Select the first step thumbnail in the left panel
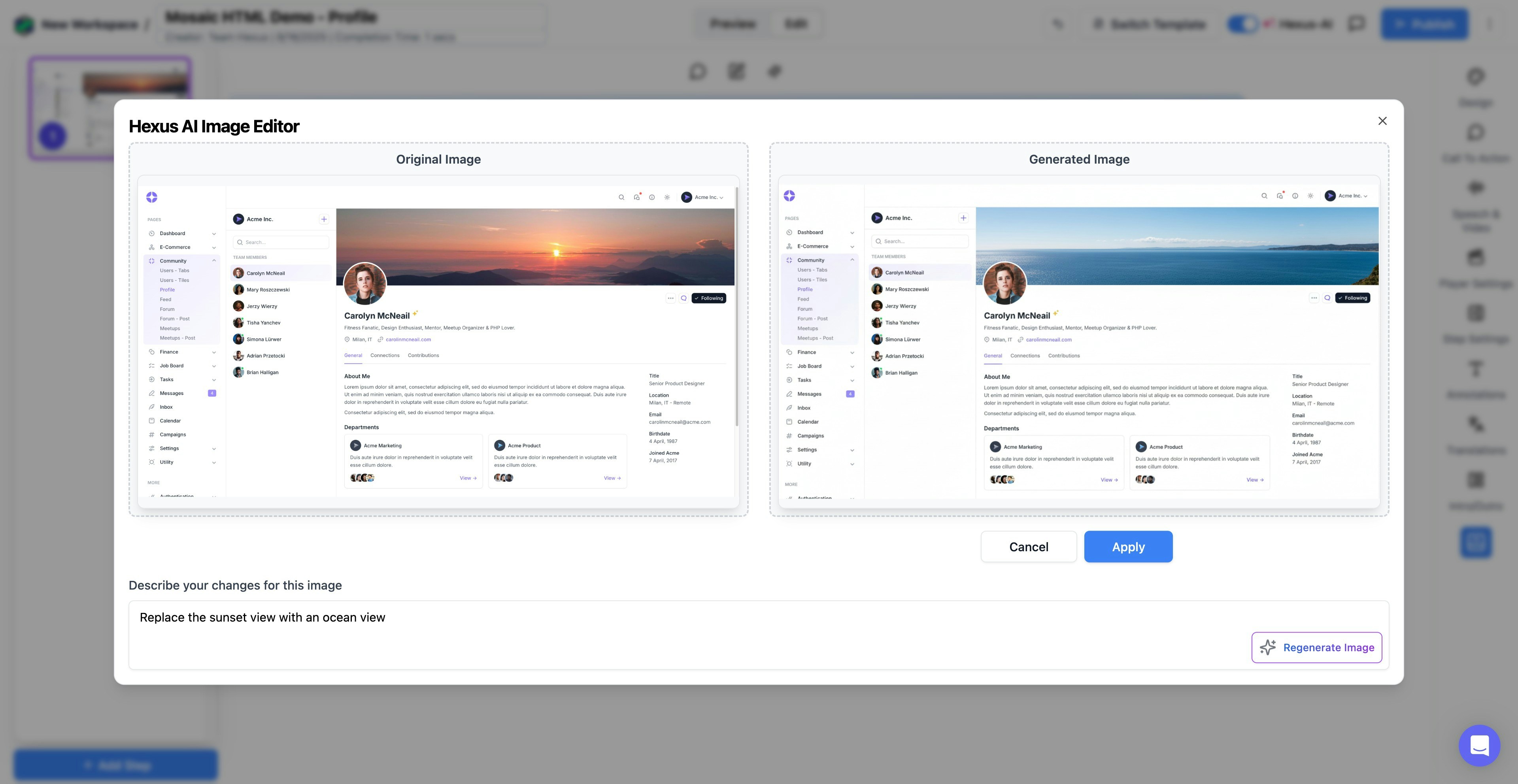The height and width of the screenshot is (784, 1518). point(110,108)
